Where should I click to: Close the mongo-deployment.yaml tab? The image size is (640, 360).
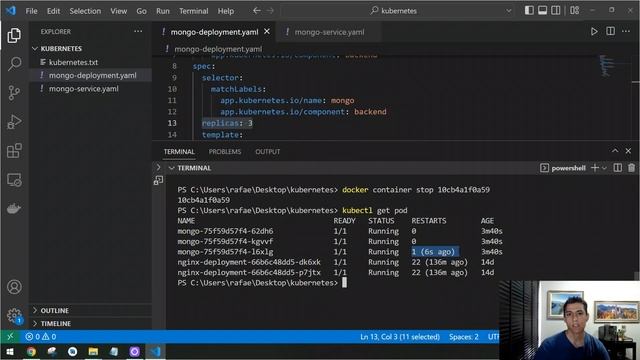267,31
